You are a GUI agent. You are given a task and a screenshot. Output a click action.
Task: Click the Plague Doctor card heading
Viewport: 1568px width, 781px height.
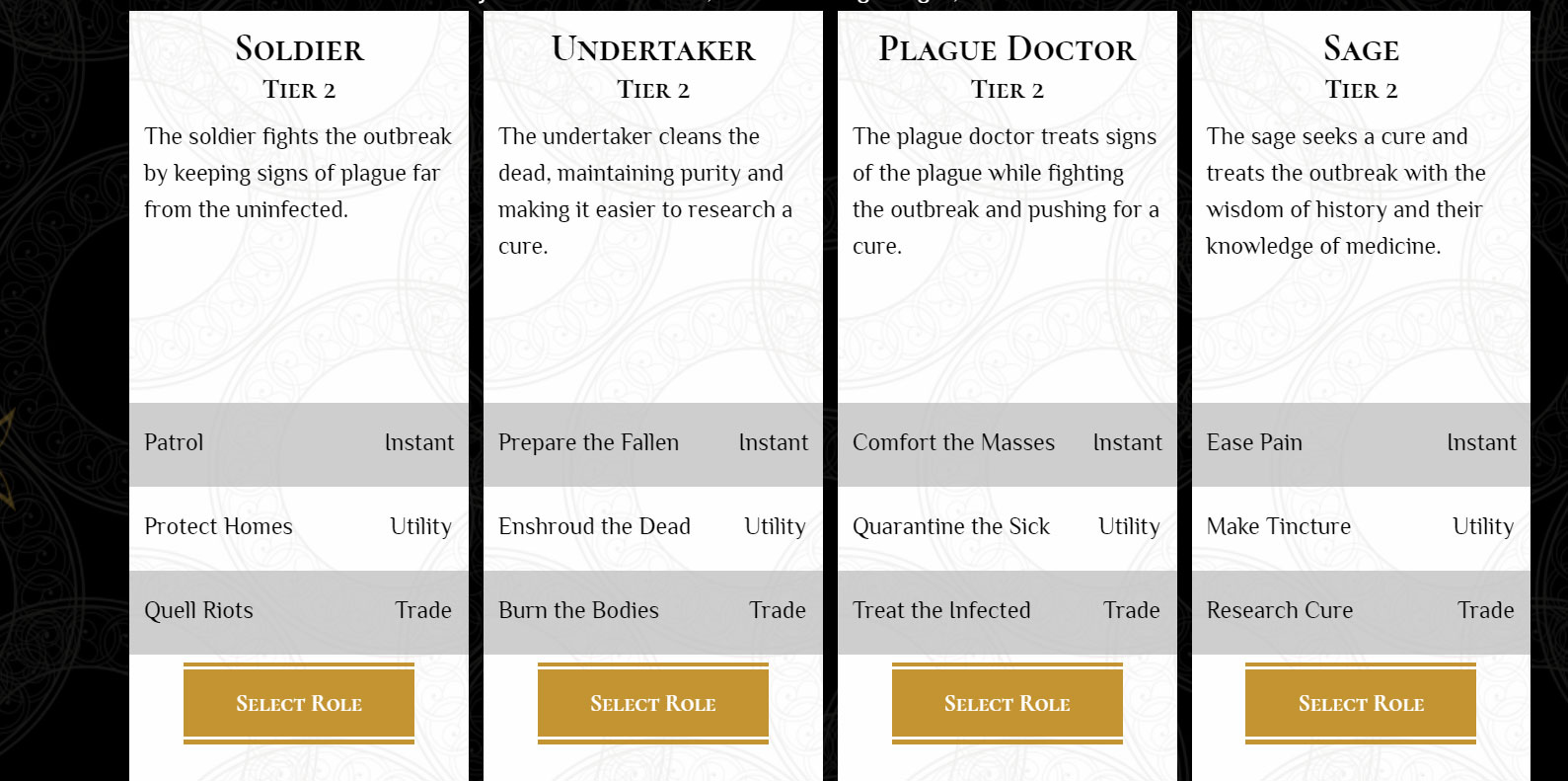coord(1008,48)
